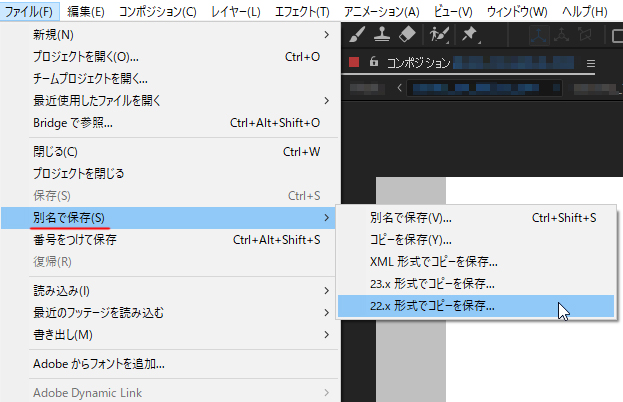Image resolution: width=623 pixels, height=402 pixels.
Task: Toggle the composition panel lock icon
Action: pos(374,62)
